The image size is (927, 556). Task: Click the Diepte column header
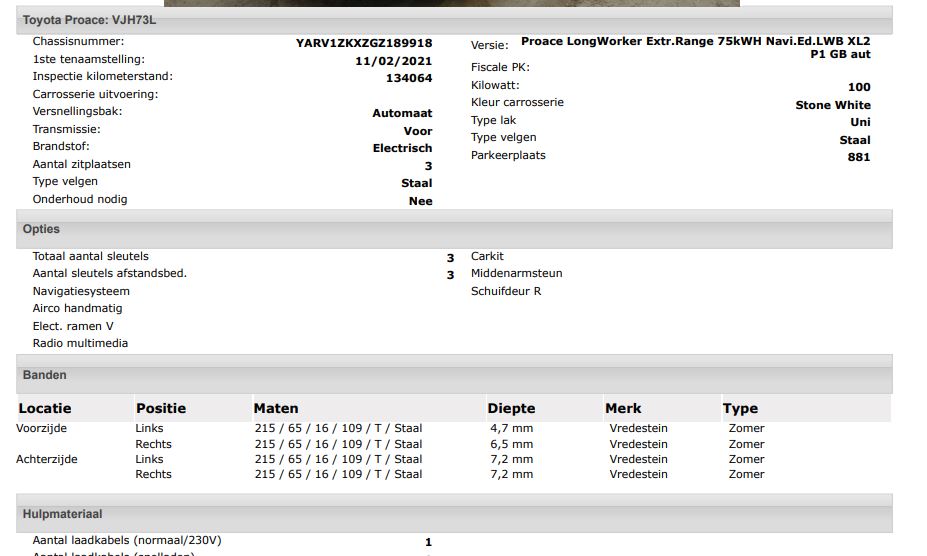tap(511, 408)
